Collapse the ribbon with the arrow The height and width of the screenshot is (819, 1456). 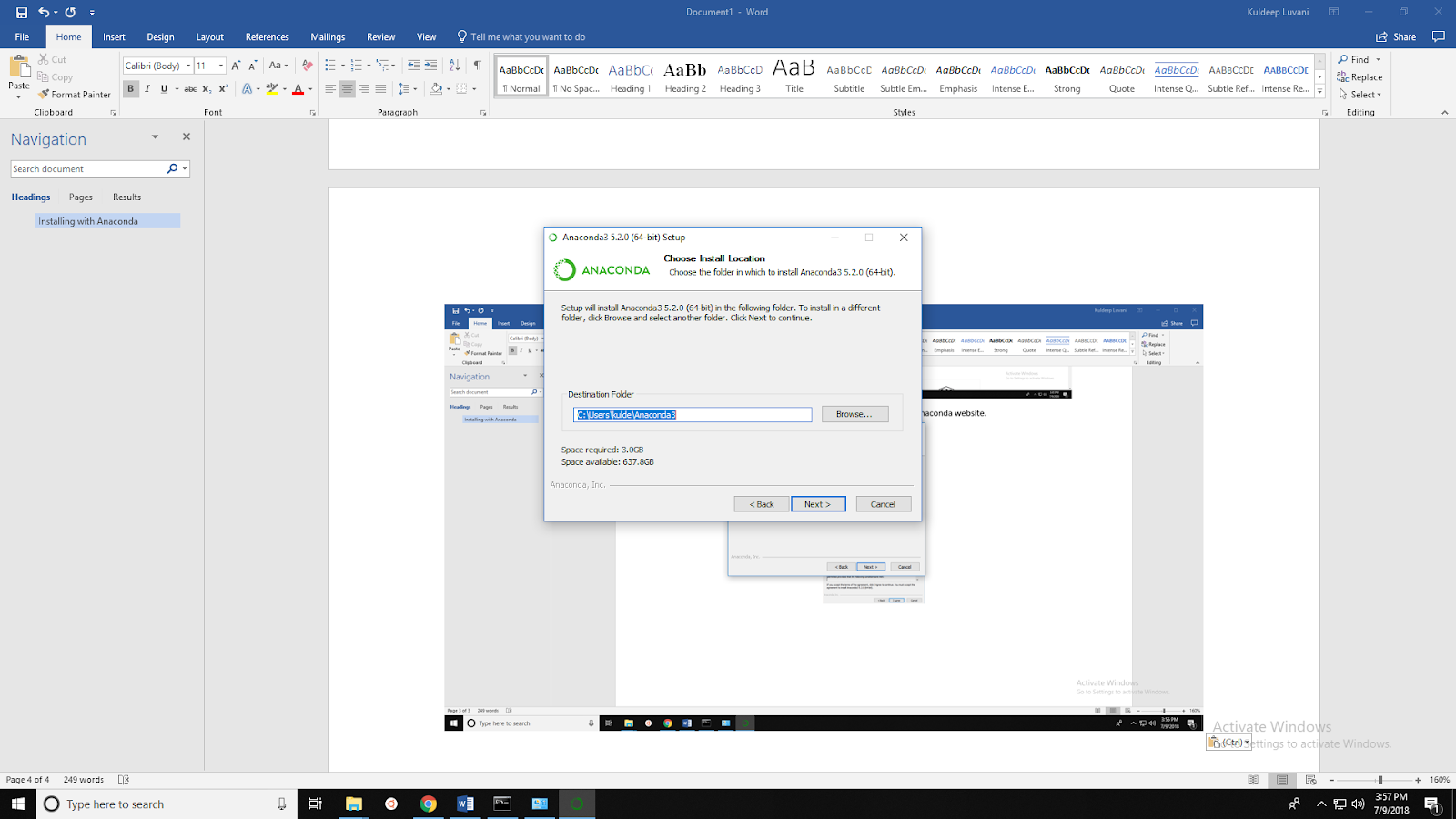1445,113
